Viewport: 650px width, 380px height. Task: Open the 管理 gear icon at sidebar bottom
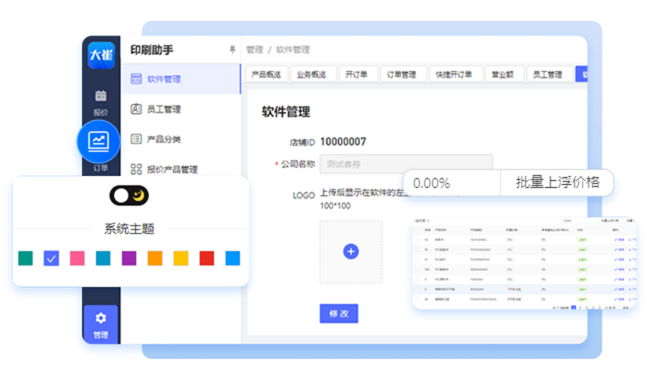(x=101, y=318)
